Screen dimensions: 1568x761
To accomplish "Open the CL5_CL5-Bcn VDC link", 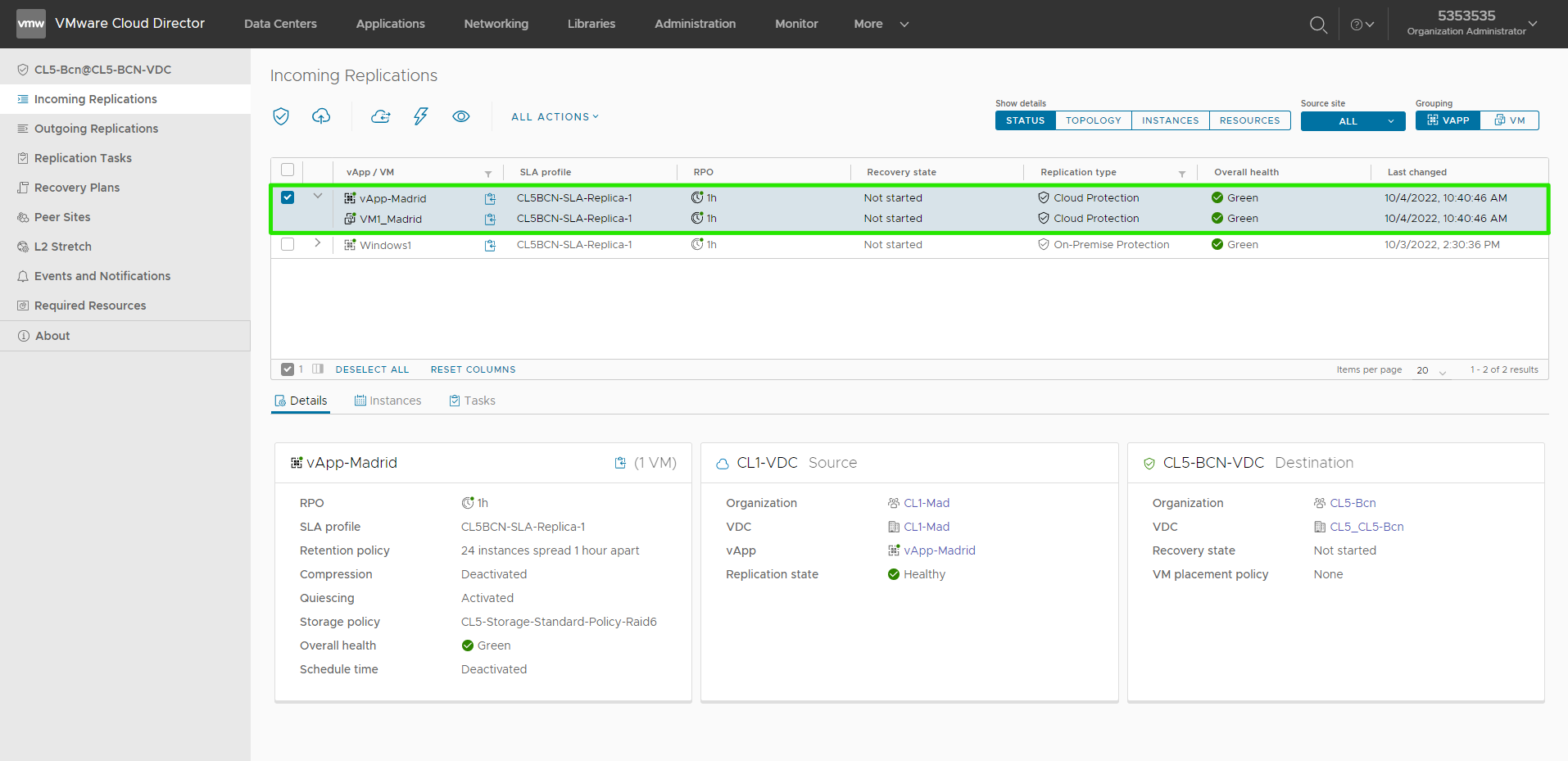I will (x=1367, y=527).
